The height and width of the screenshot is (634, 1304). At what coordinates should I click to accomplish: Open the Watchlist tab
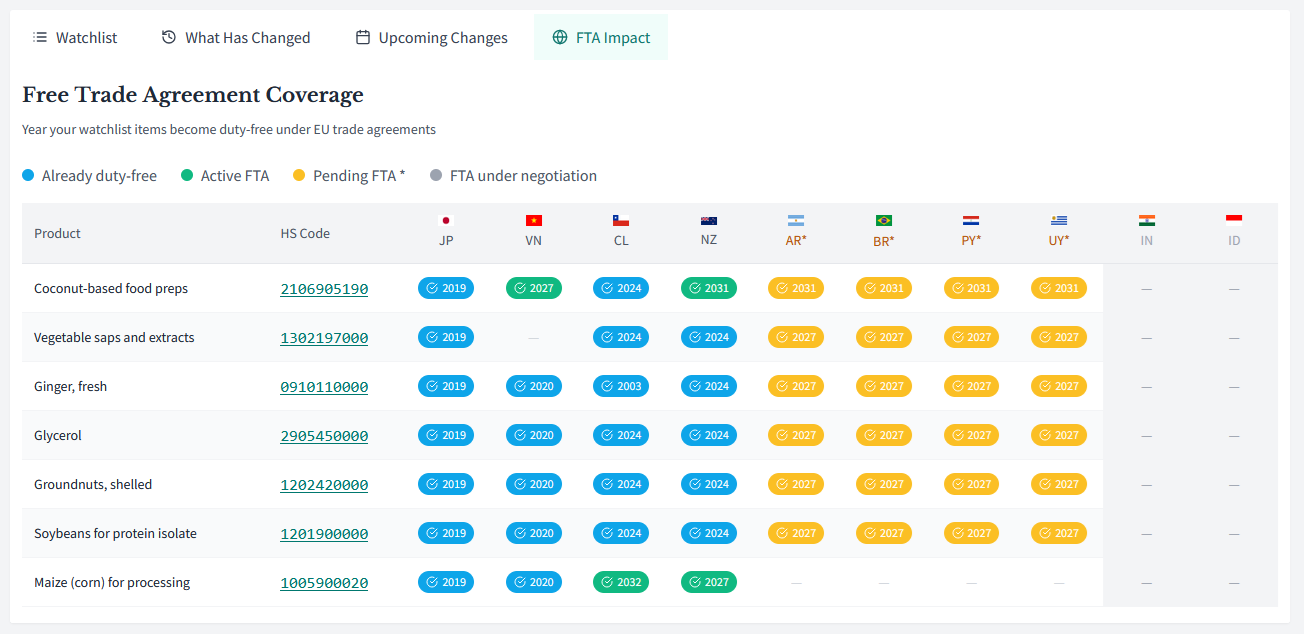tap(75, 38)
